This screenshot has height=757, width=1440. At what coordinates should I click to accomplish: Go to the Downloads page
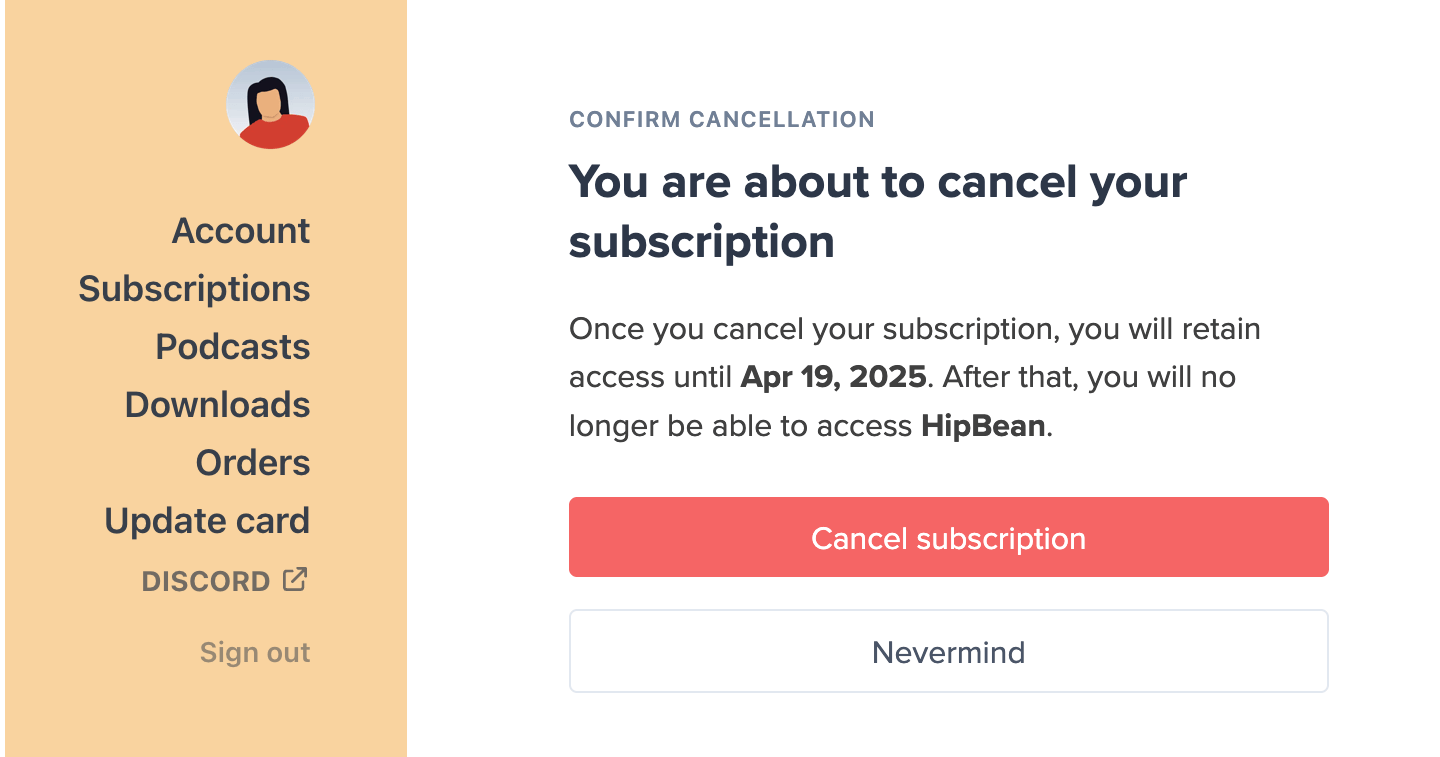(217, 404)
